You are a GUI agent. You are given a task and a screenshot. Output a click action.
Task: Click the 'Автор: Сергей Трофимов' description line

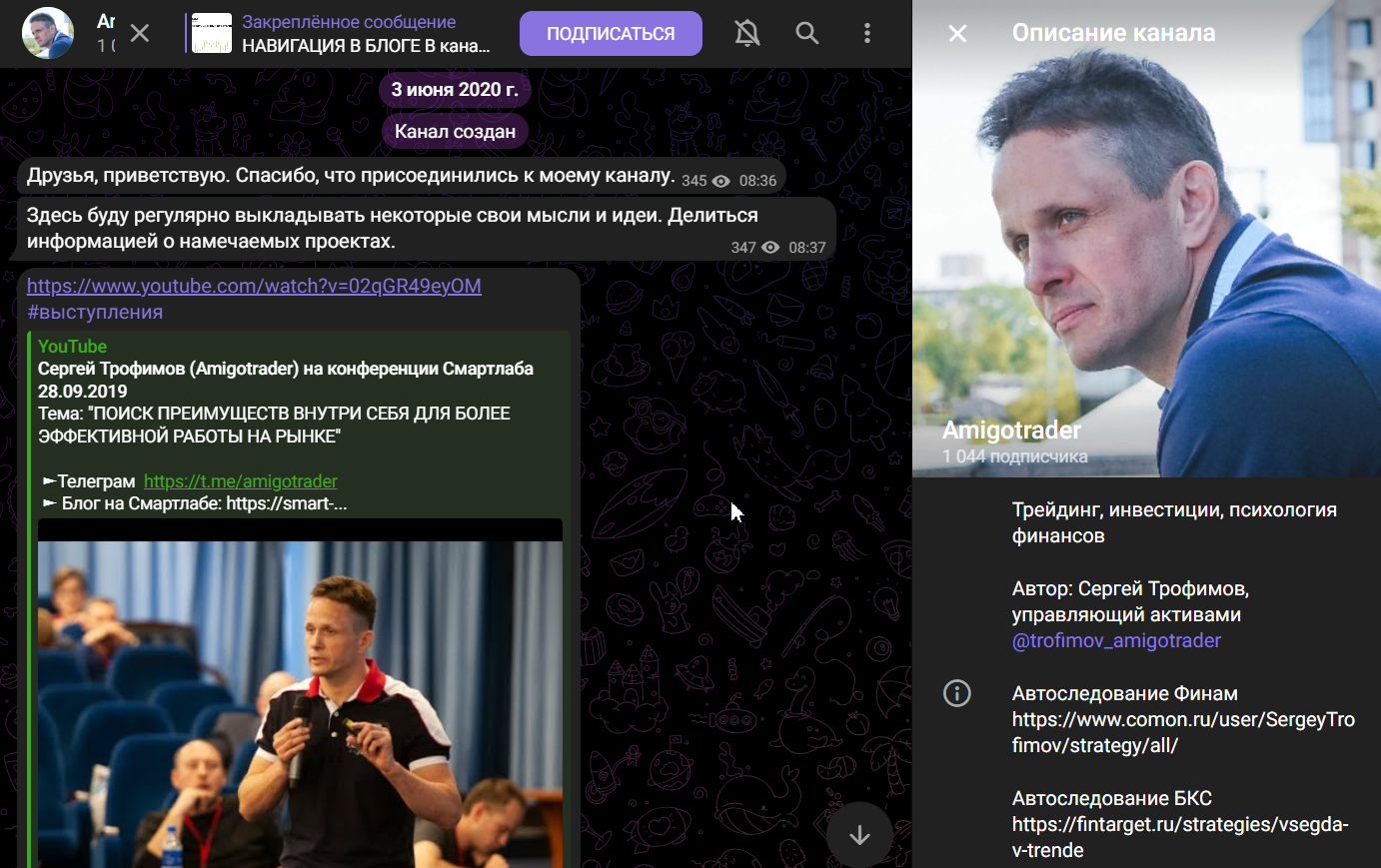point(1130,601)
